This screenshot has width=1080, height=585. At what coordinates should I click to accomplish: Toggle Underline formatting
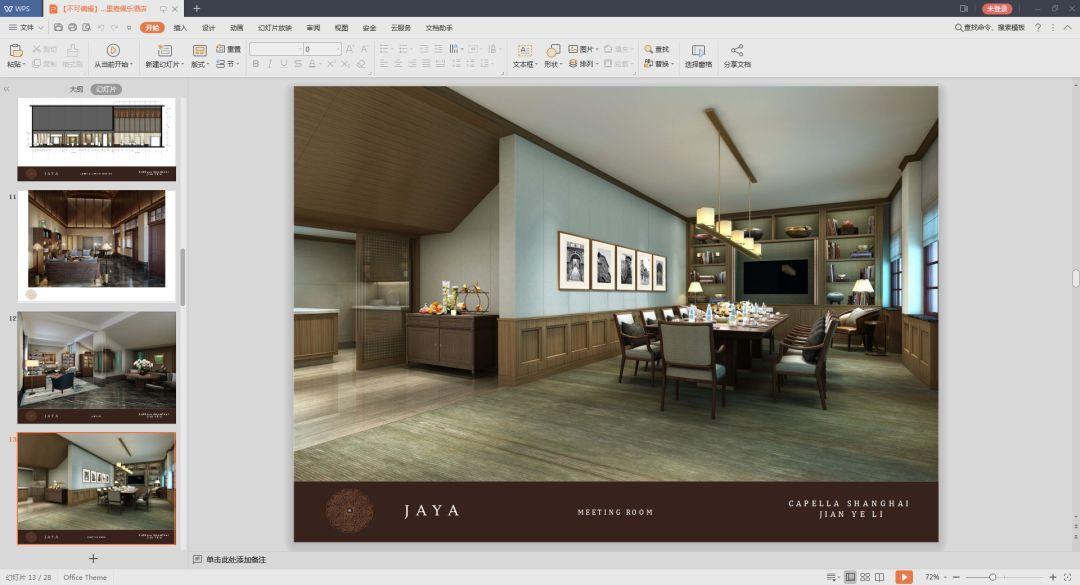coord(284,63)
